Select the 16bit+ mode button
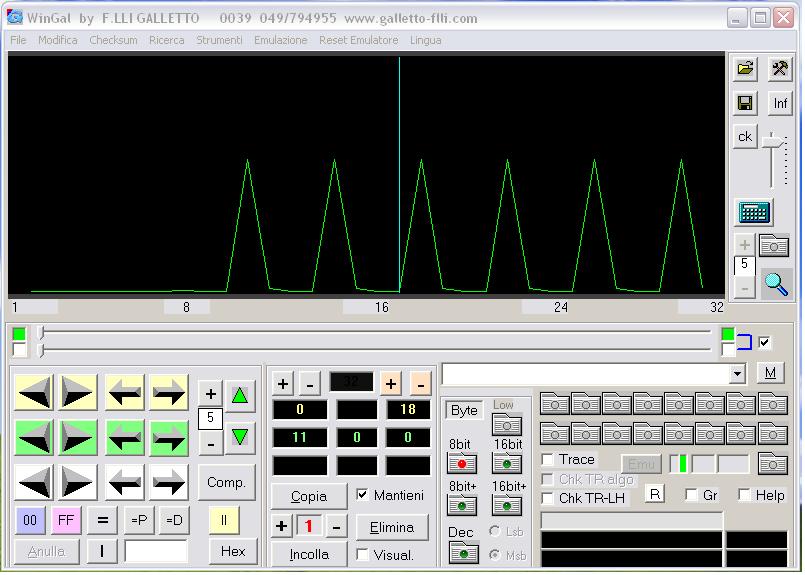 (x=507, y=505)
